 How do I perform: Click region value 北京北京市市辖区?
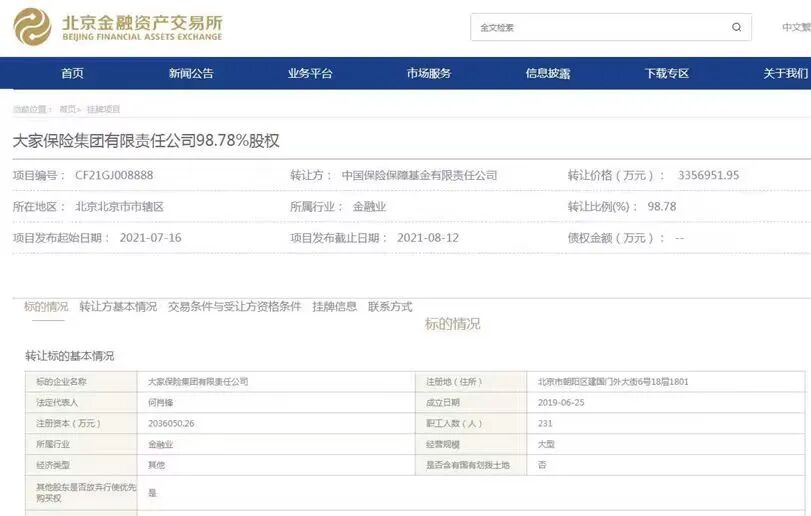pos(119,207)
